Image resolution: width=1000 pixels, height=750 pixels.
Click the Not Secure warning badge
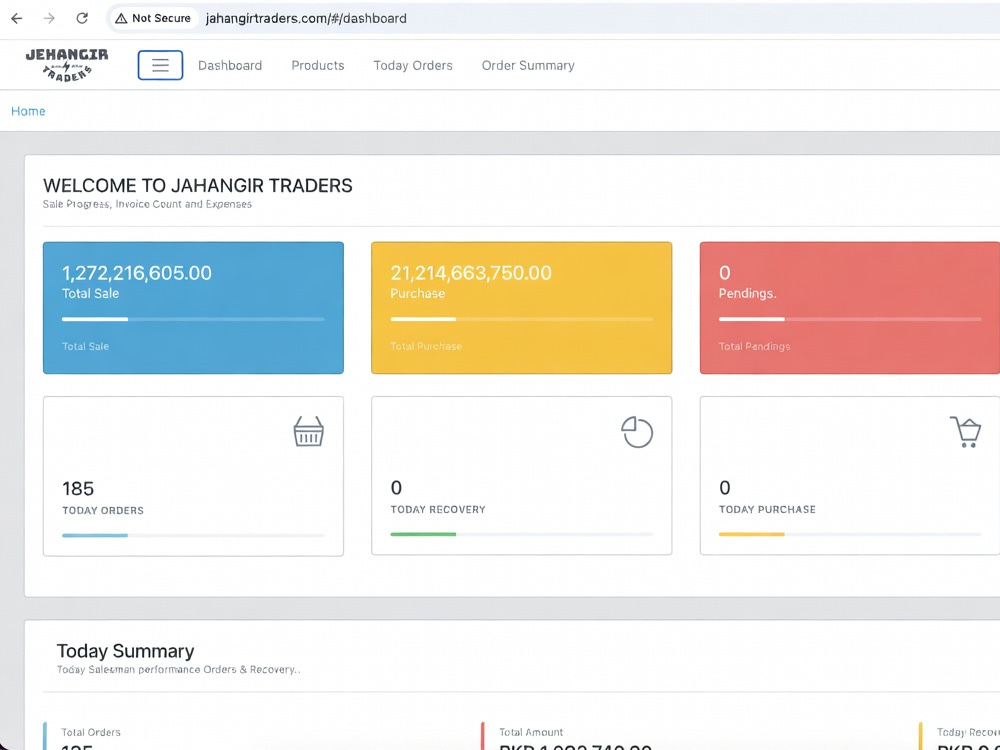pyautogui.click(x=153, y=18)
